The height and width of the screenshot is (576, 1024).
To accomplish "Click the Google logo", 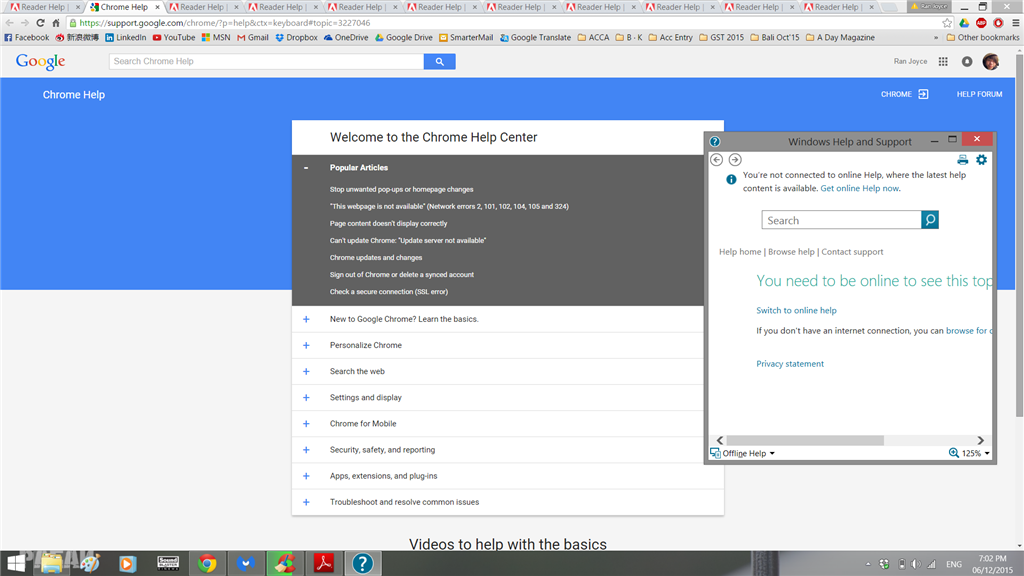I will [40, 61].
